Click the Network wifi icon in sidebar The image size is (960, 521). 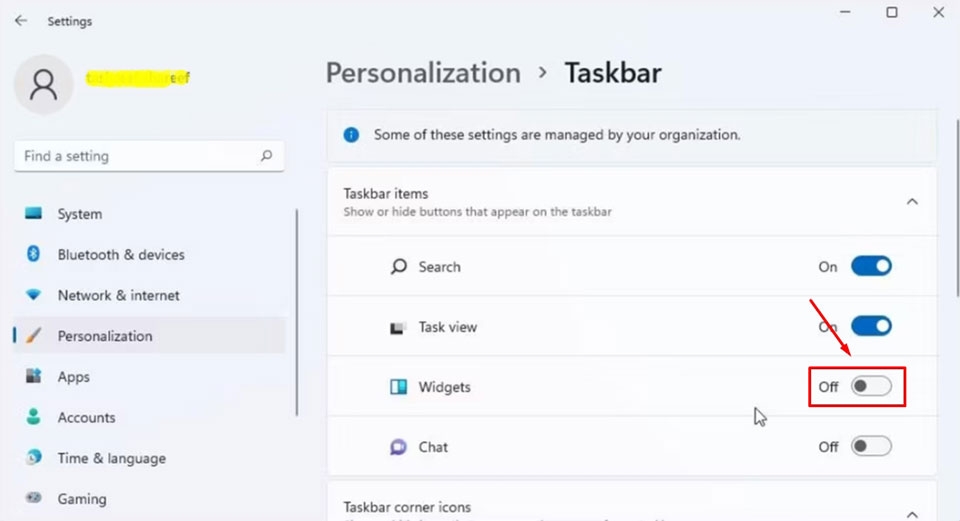(x=34, y=294)
